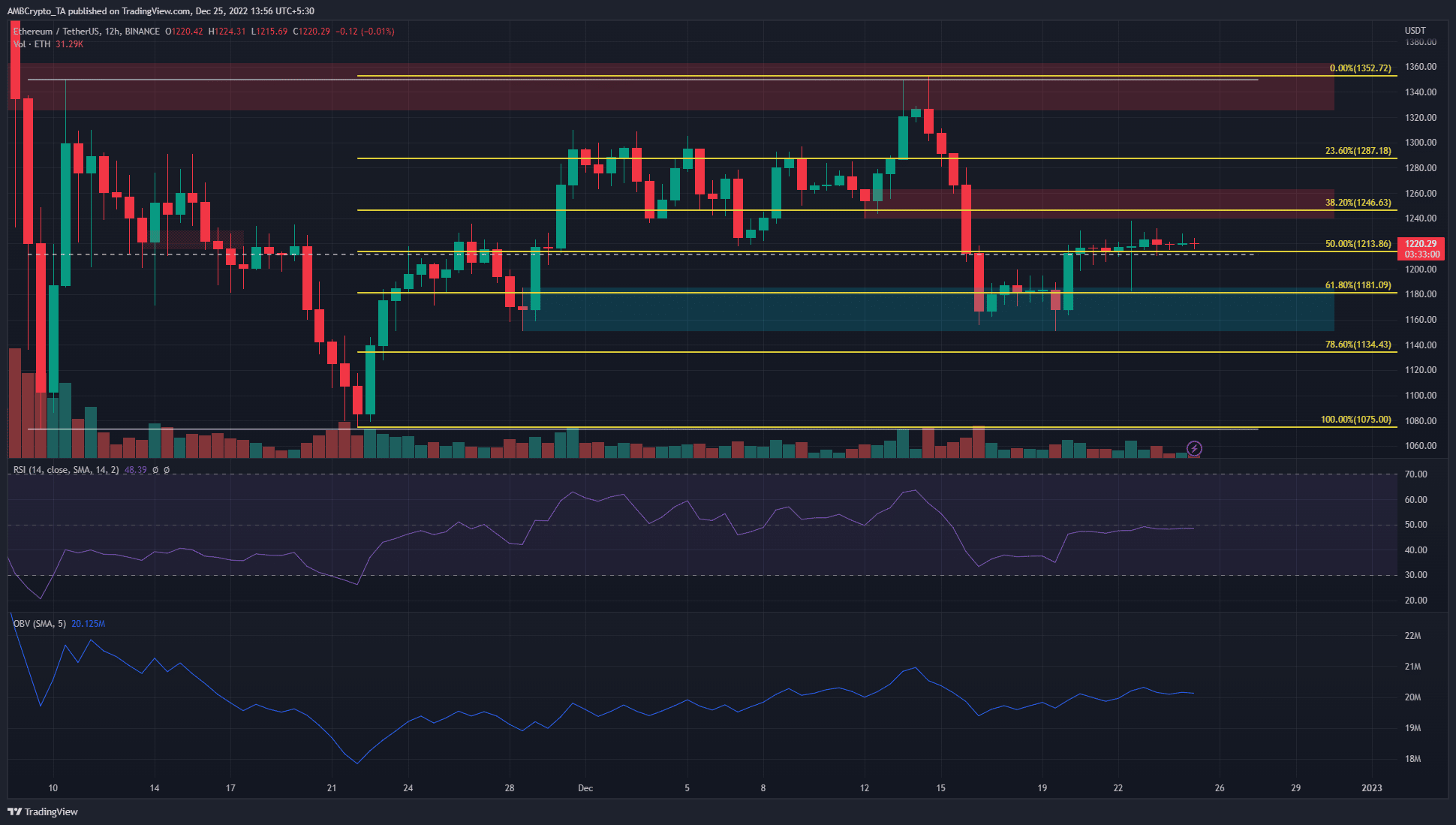Viewport: 1456px width, 825px height.
Task: Click the current price label 1220.29
Action: (x=1421, y=244)
